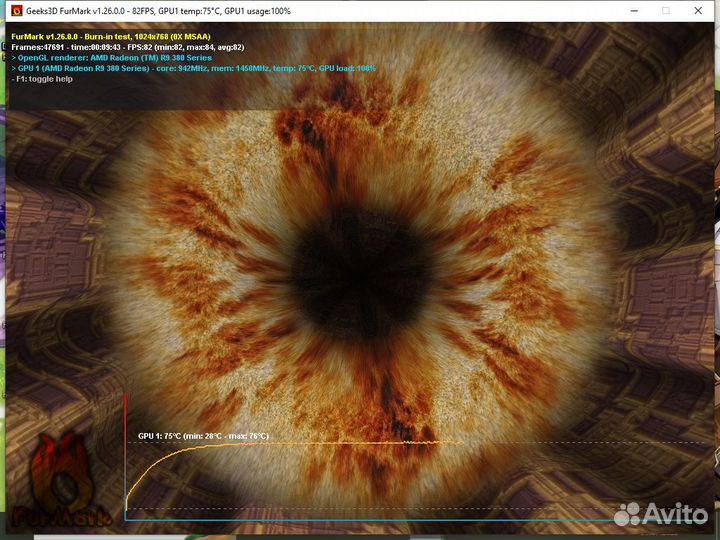Click the GPU load 100% readout
This screenshot has height=540, width=720.
coord(352,68)
